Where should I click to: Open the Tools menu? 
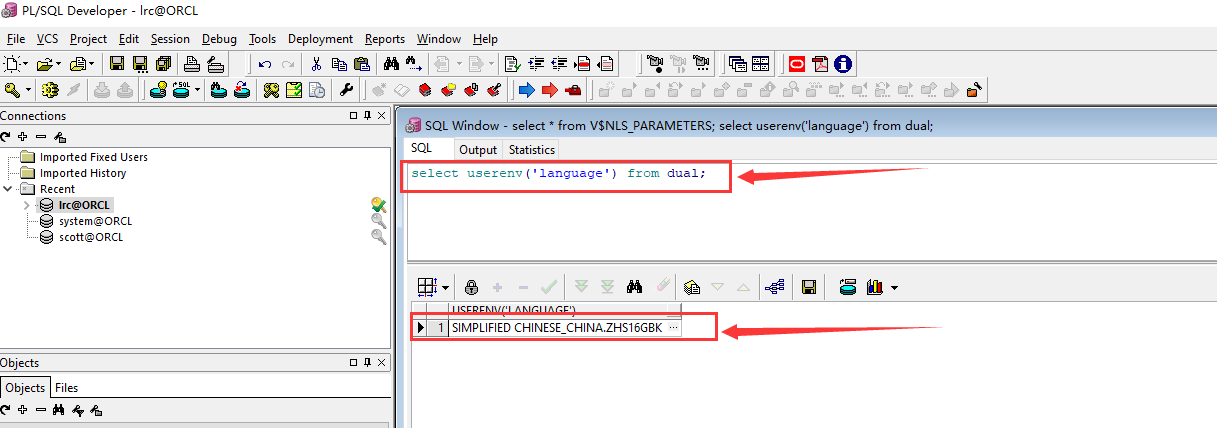[x=262, y=39]
